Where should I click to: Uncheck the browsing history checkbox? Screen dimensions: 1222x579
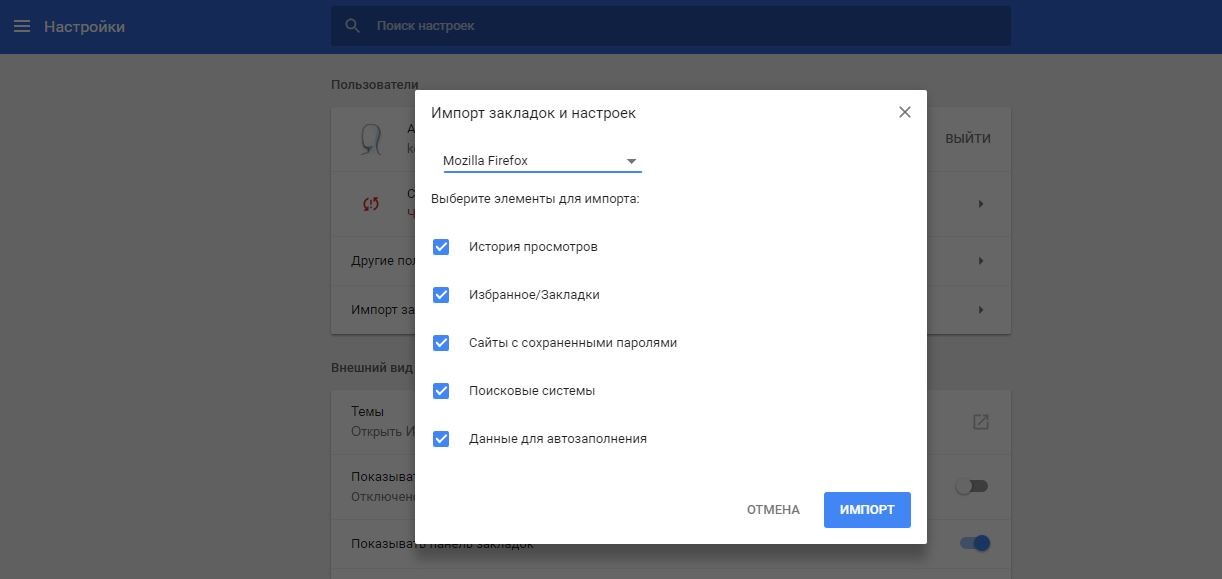(441, 247)
